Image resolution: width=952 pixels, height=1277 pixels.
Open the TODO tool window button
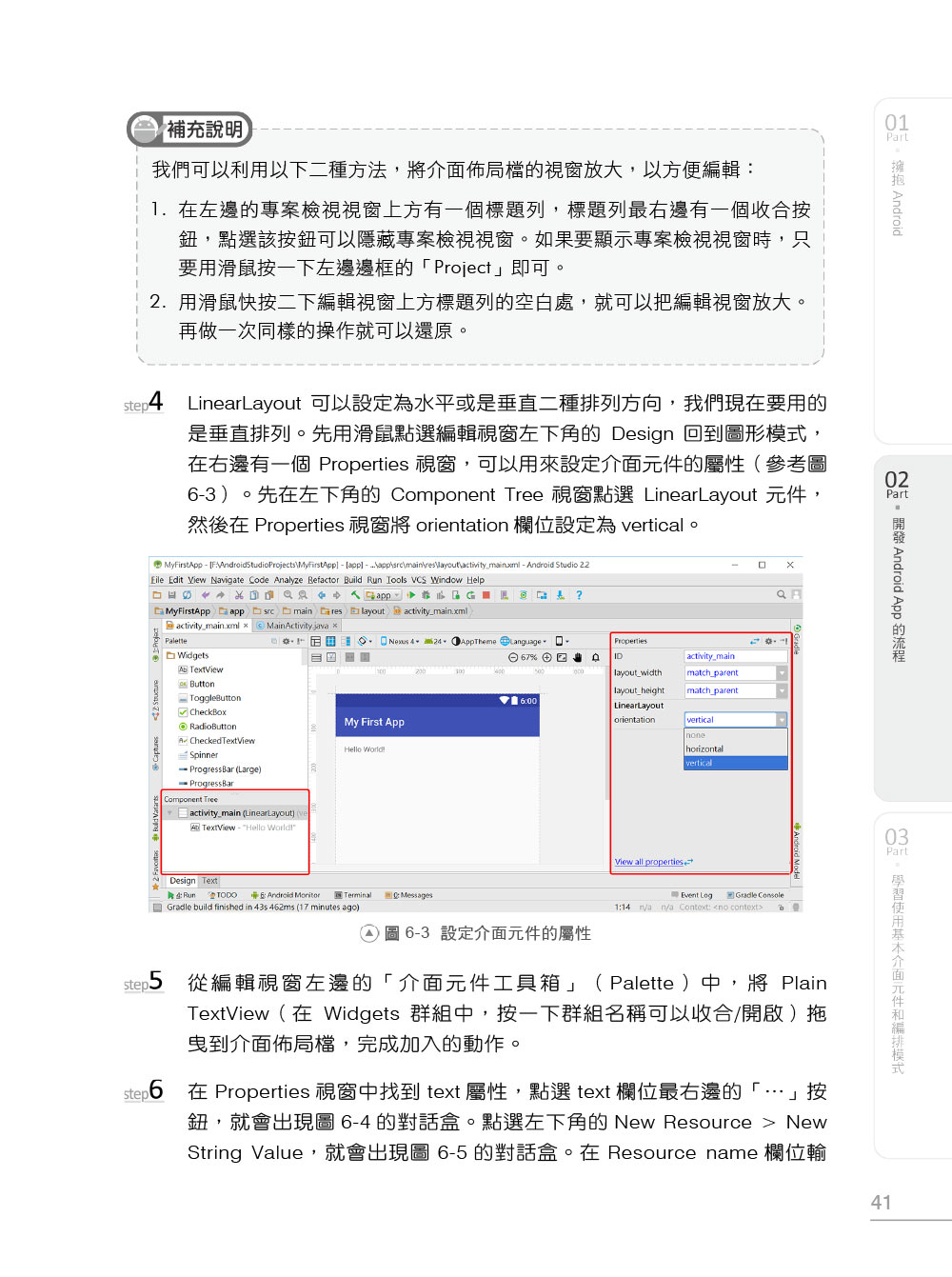223,895
